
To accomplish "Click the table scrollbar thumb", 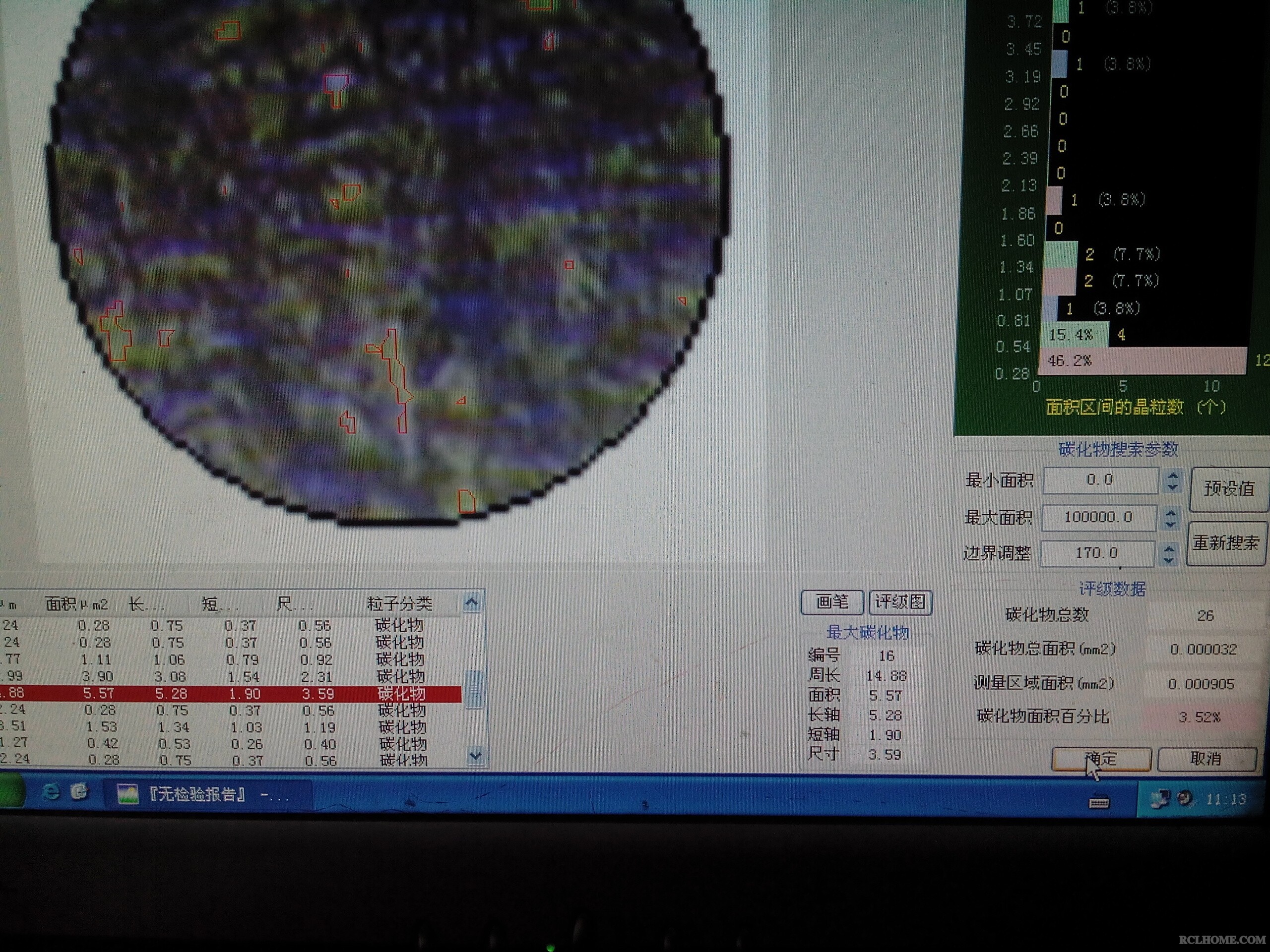I will pyautogui.click(x=474, y=689).
